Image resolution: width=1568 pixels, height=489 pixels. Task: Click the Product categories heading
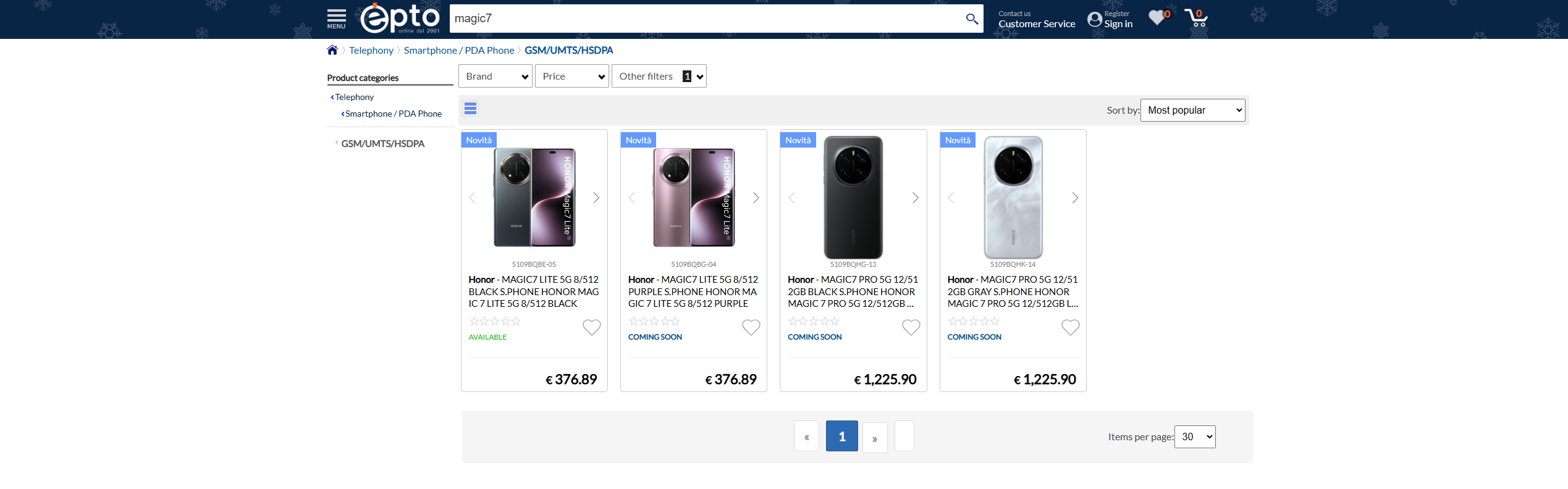[363, 78]
